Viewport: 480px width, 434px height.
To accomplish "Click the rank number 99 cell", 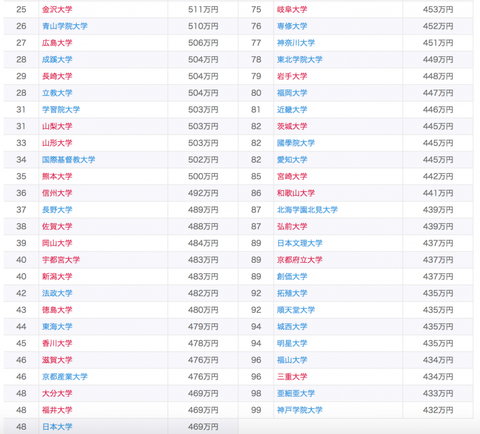I will 256,410.
